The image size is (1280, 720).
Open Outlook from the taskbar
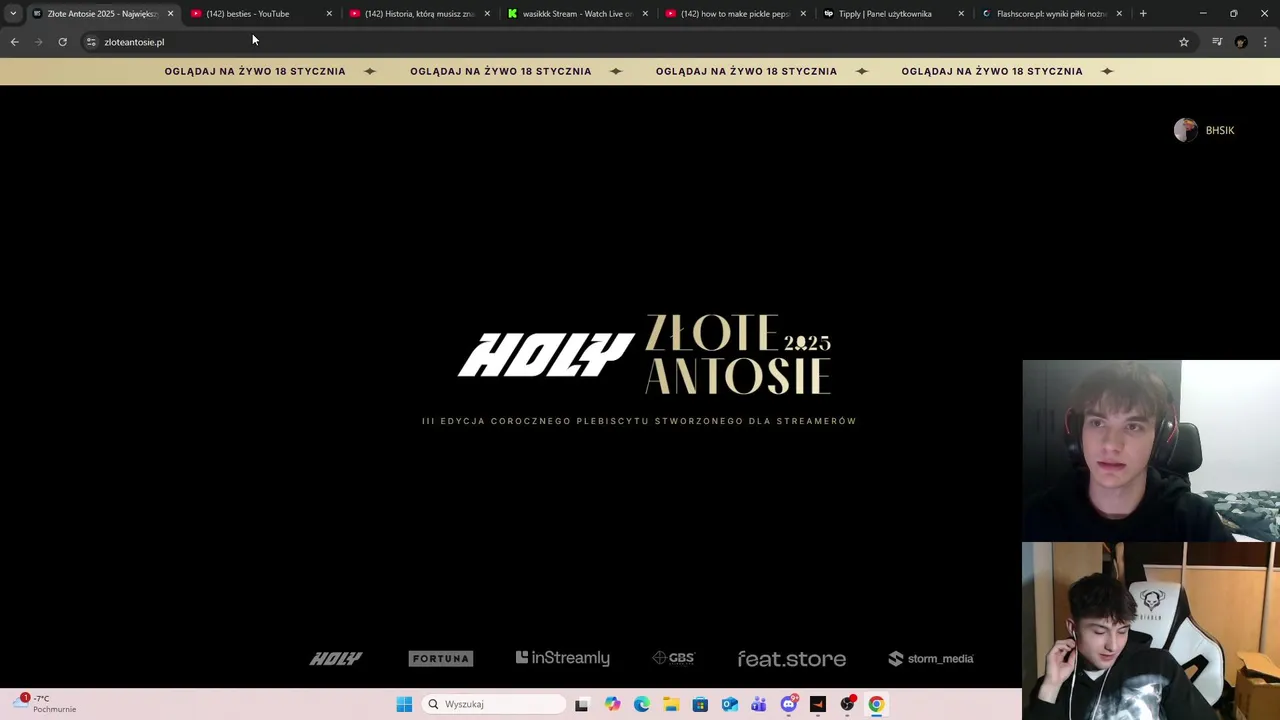(730, 704)
